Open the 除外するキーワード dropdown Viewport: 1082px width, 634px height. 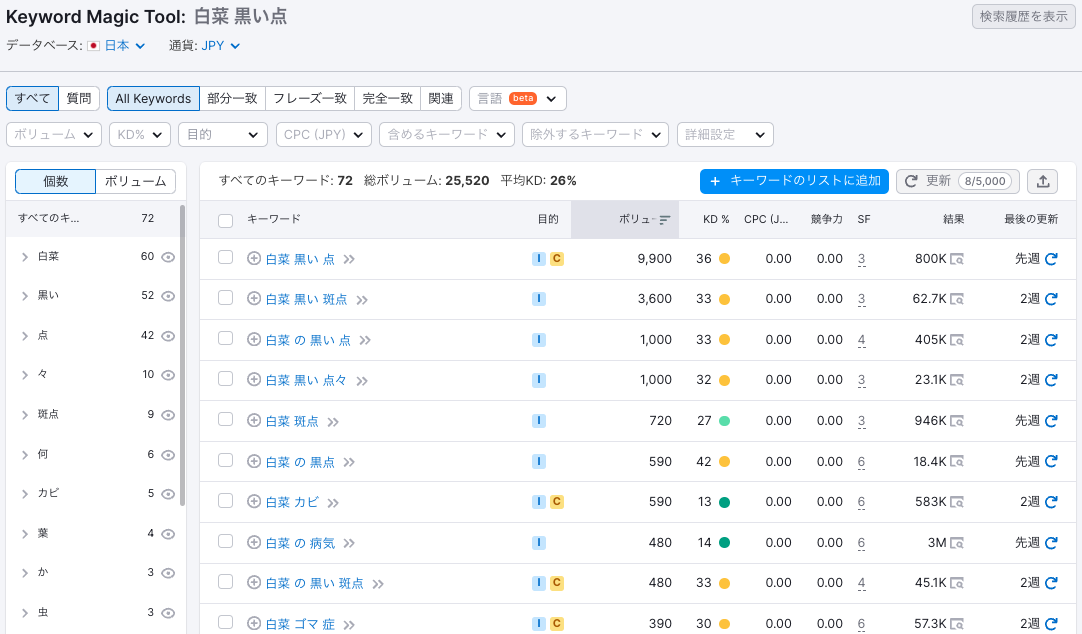point(596,135)
